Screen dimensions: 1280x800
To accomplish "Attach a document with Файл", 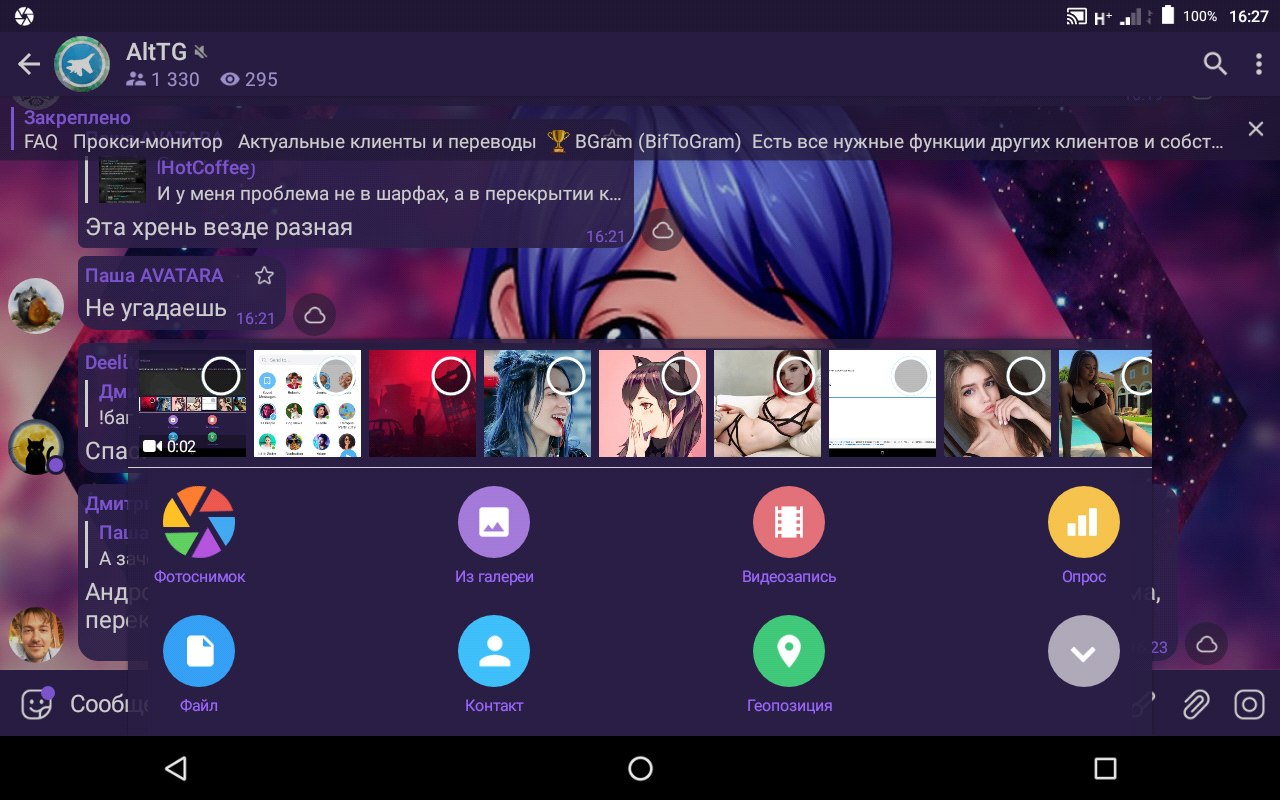I will pos(199,664).
